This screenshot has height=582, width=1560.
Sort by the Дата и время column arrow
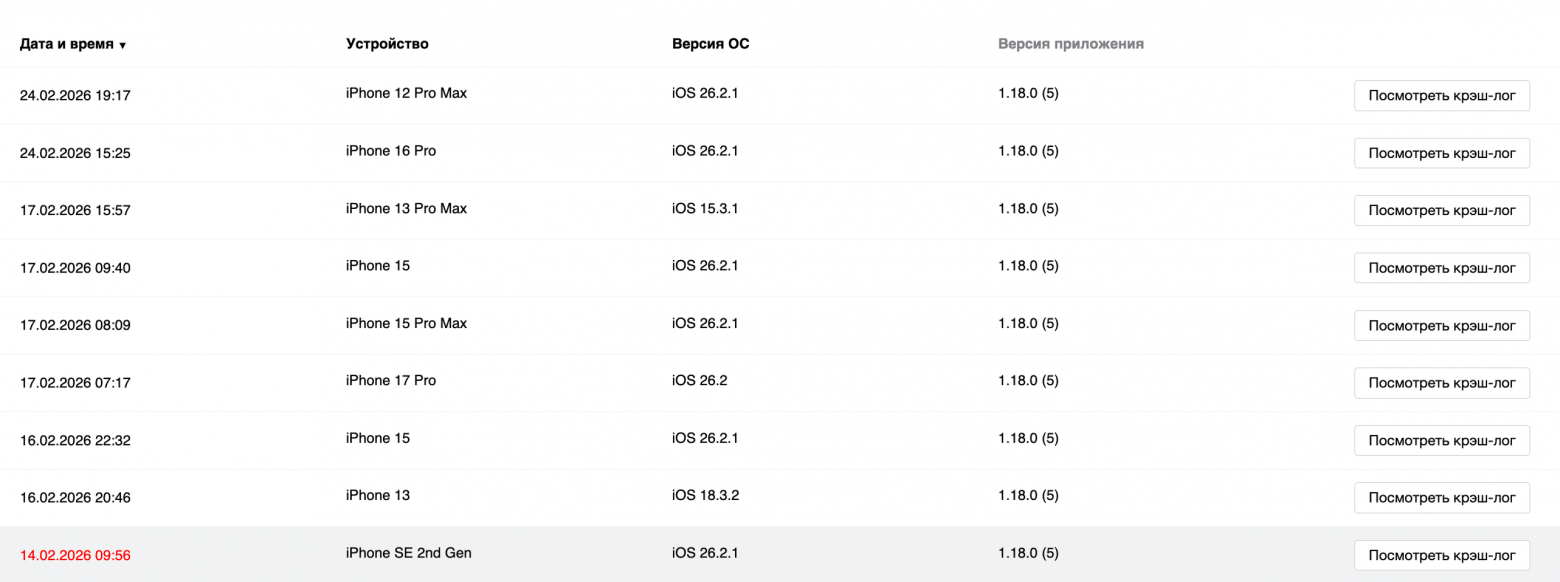[x=122, y=45]
